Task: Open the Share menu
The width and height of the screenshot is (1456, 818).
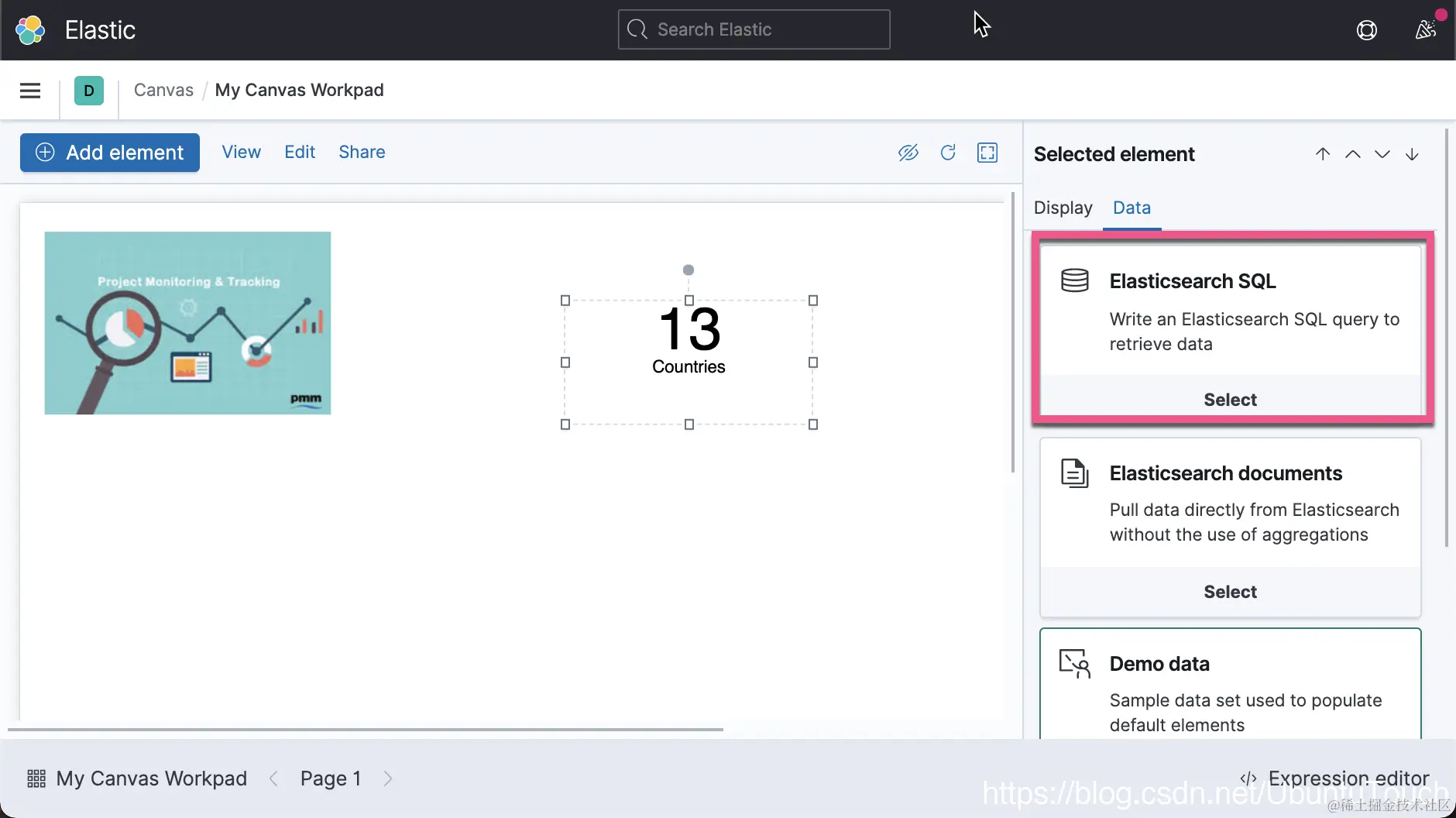Action: click(362, 152)
